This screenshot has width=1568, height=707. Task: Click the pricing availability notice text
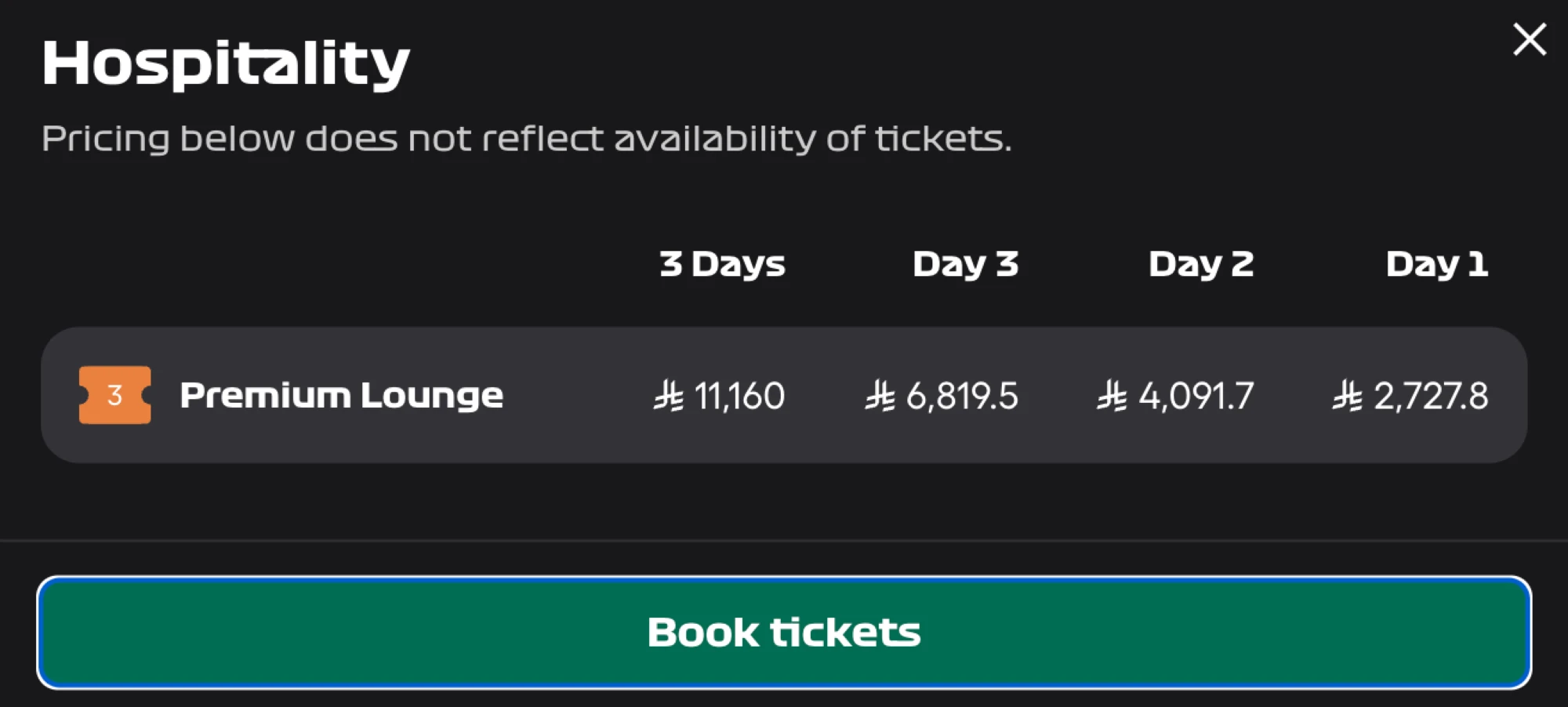(x=526, y=139)
